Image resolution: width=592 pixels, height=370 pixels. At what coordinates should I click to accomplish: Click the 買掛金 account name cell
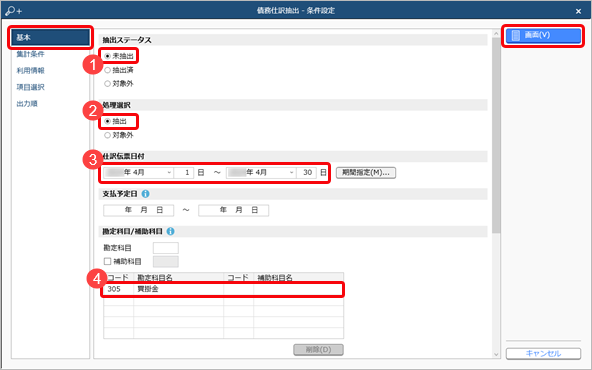point(179,289)
